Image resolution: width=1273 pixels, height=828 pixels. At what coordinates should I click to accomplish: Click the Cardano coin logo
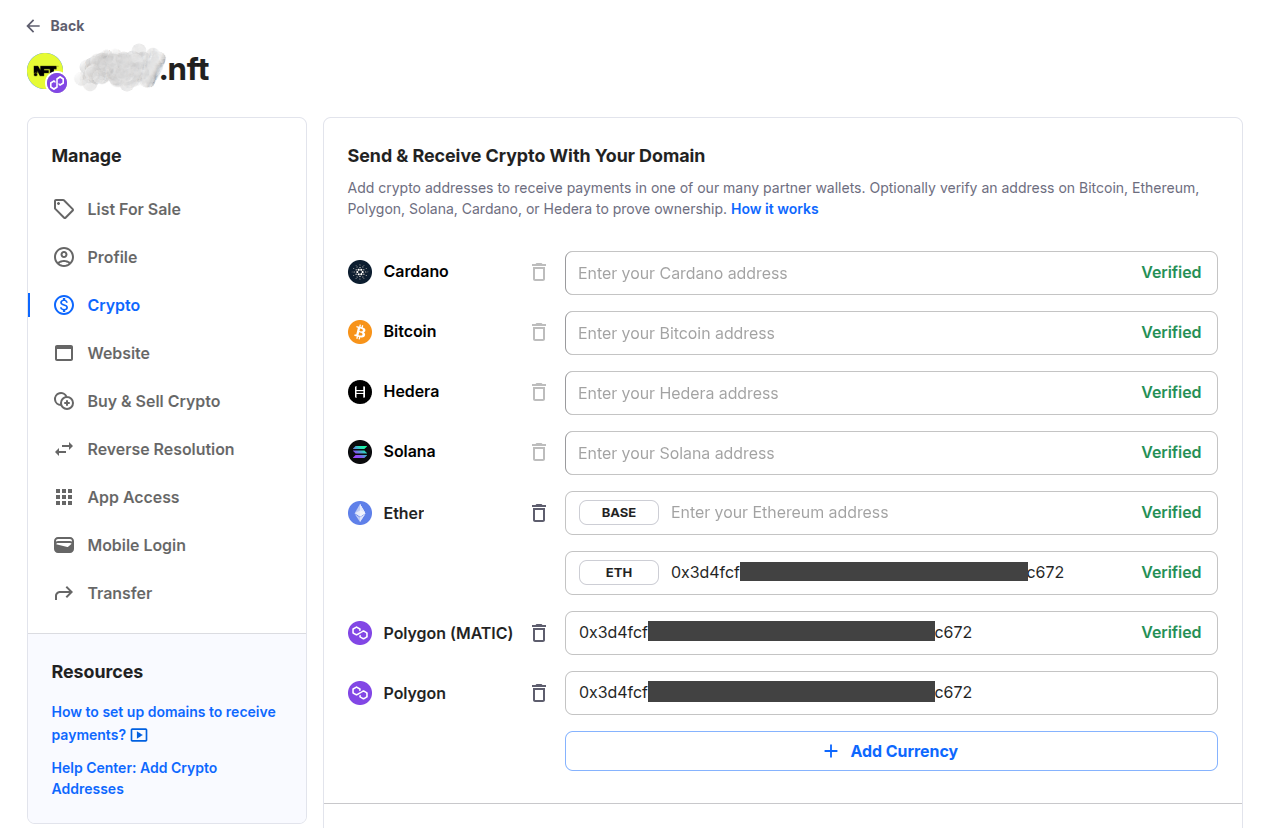[x=360, y=272]
